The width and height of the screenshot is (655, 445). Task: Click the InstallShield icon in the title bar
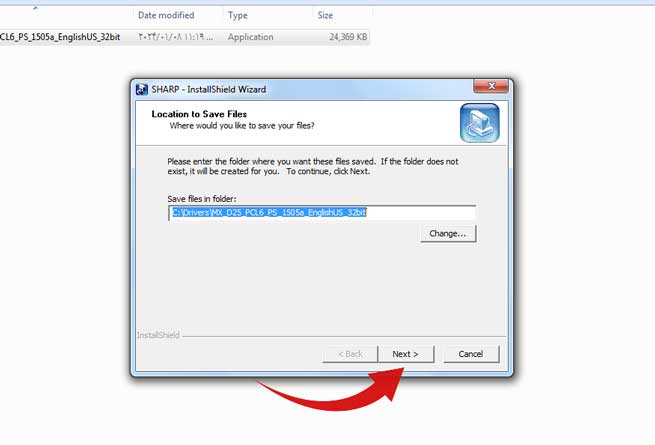click(142, 89)
